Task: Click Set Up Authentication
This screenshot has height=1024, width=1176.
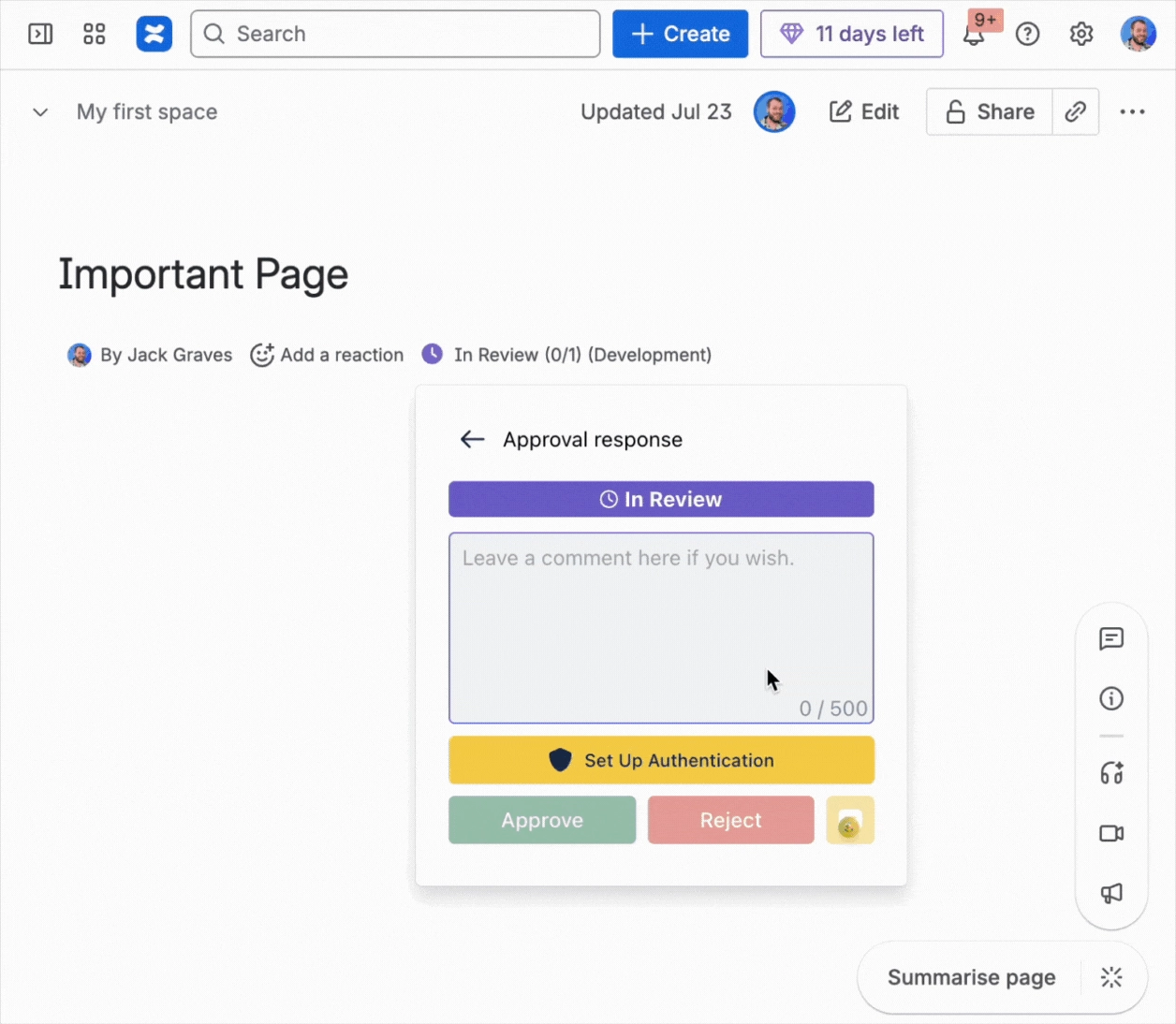Action: (x=661, y=760)
